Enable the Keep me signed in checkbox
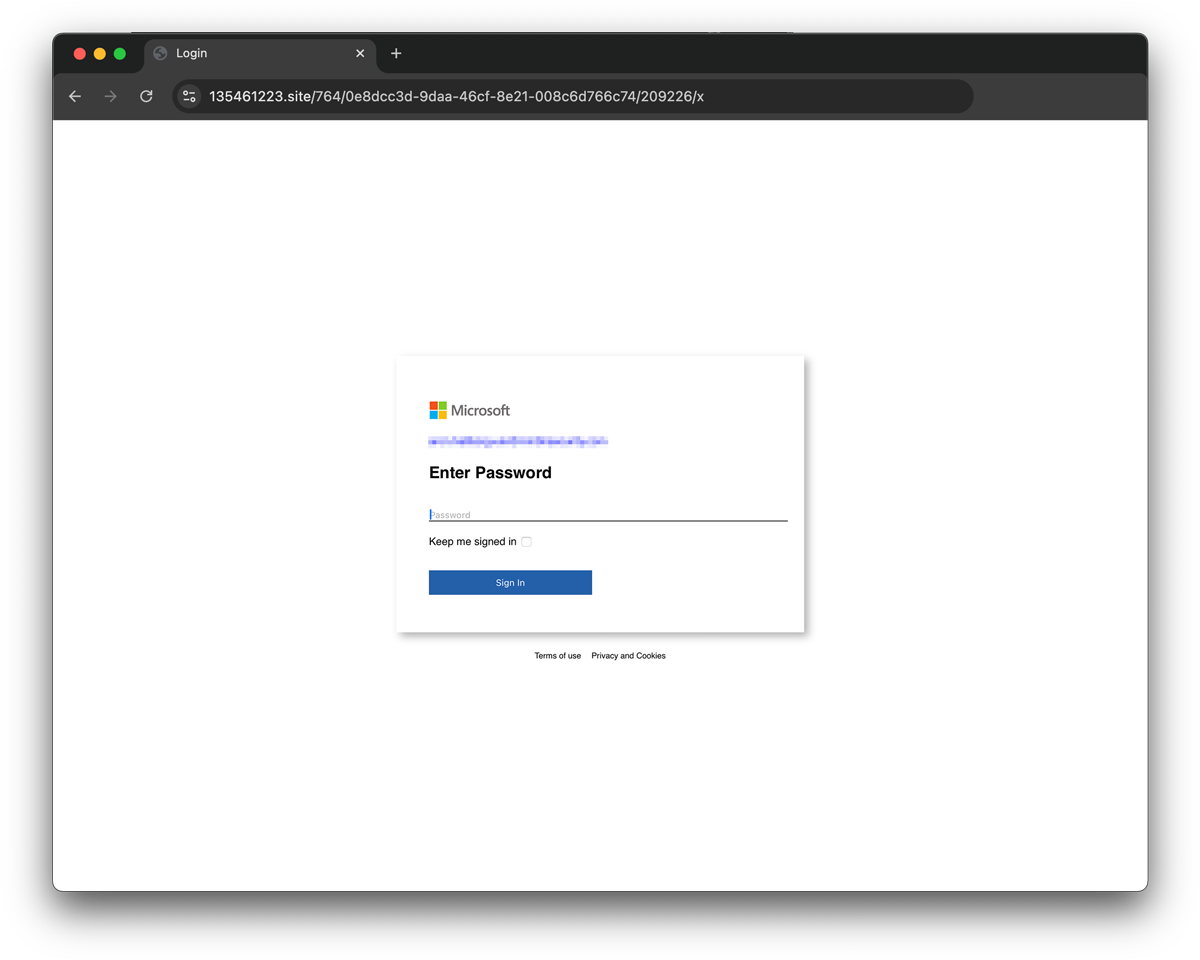This screenshot has width=1200, height=960. [526, 542]
